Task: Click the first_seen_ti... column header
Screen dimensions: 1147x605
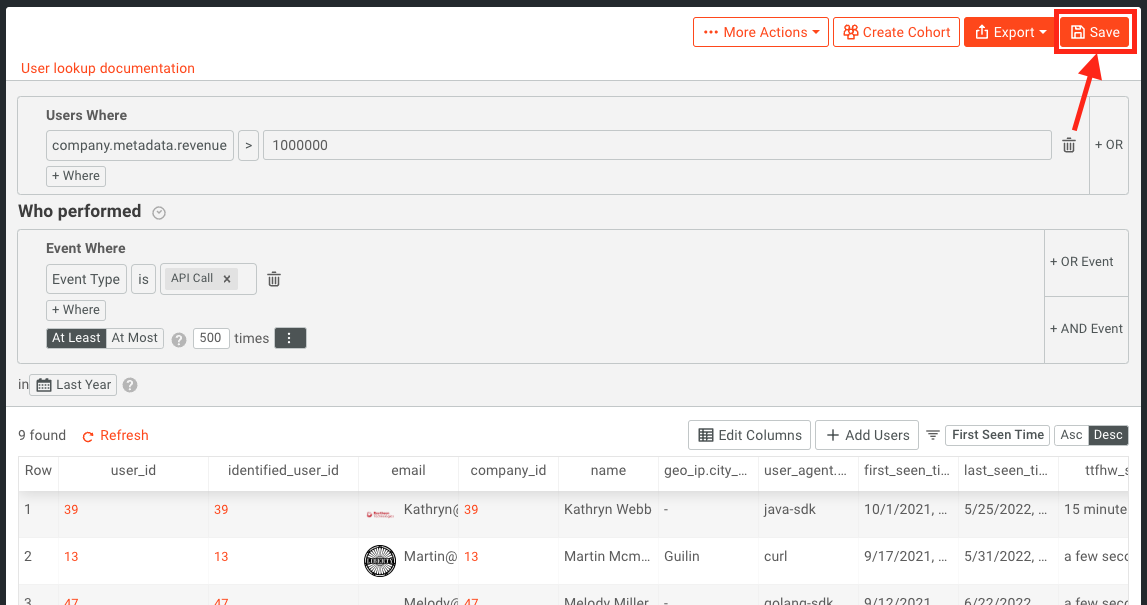Action: [909, 470]
